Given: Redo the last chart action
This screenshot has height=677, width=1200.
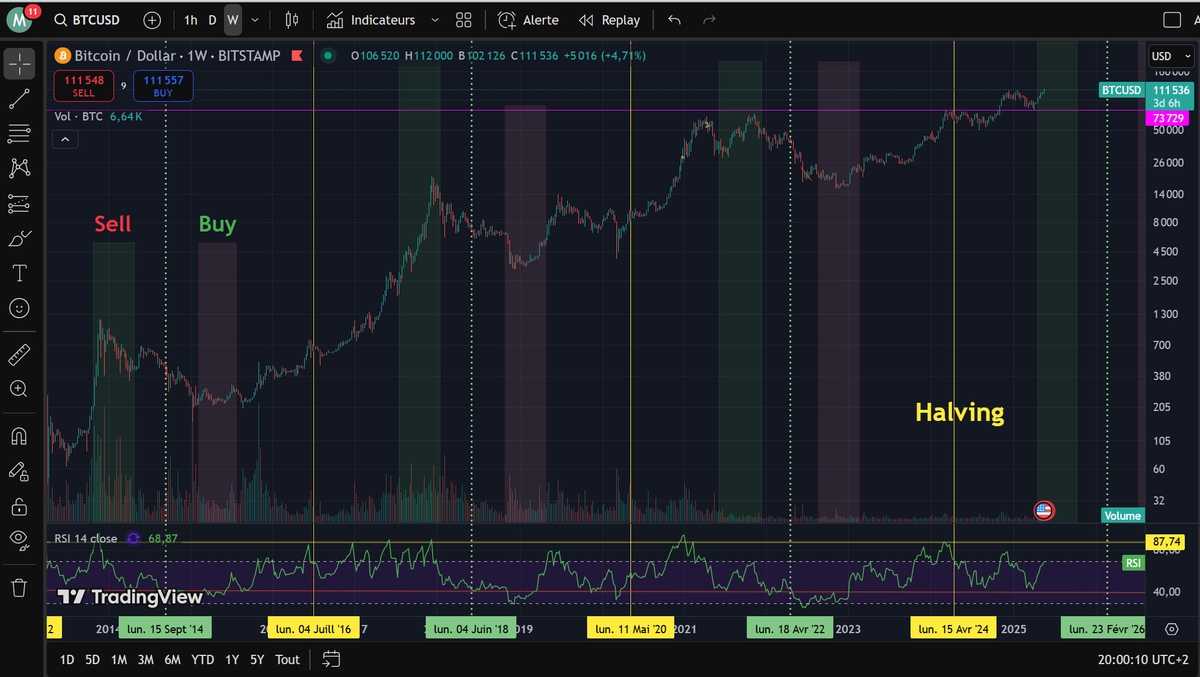Looking at the screenshot, I should tap(709, 20).
